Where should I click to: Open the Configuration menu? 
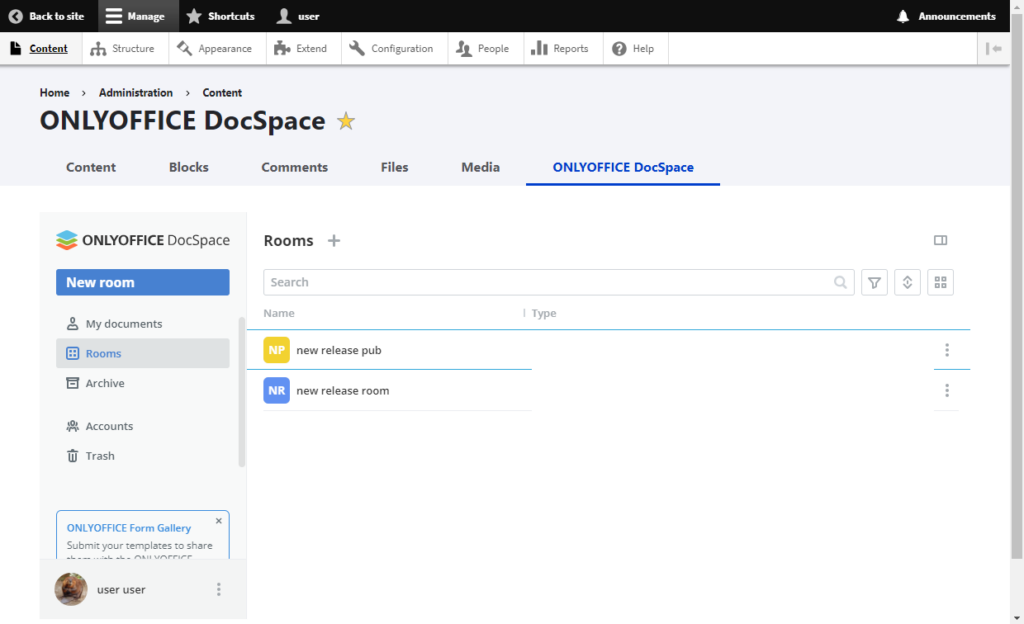(393, 47)
